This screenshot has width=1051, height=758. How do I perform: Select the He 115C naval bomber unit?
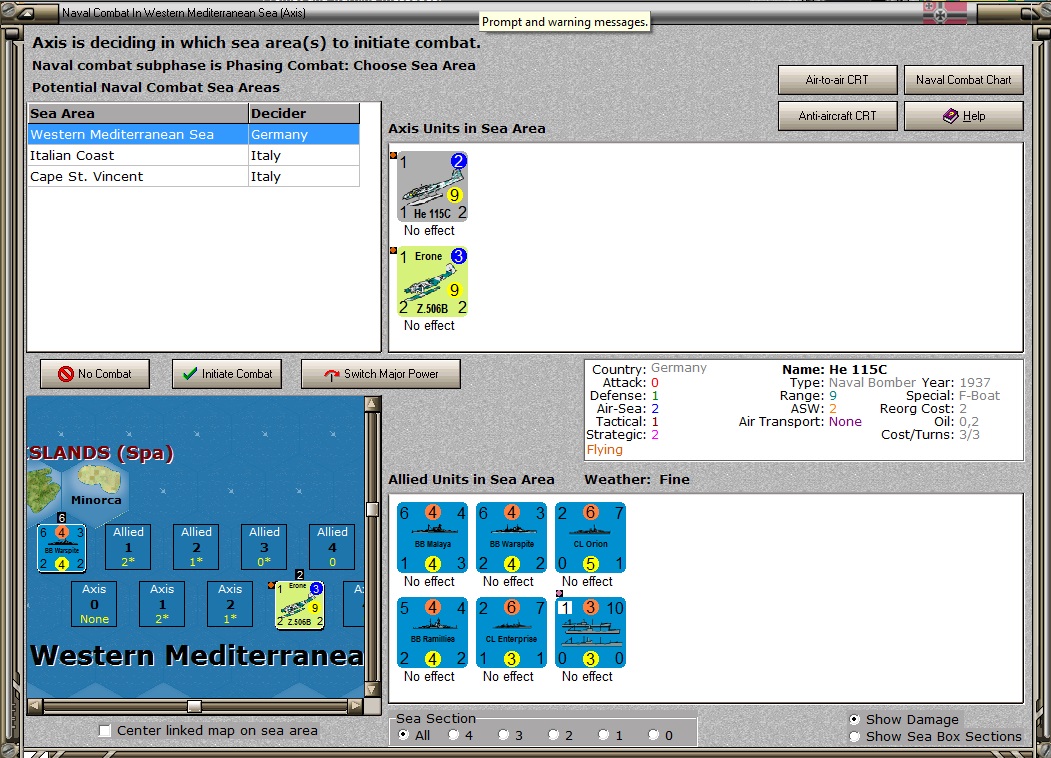432,186
